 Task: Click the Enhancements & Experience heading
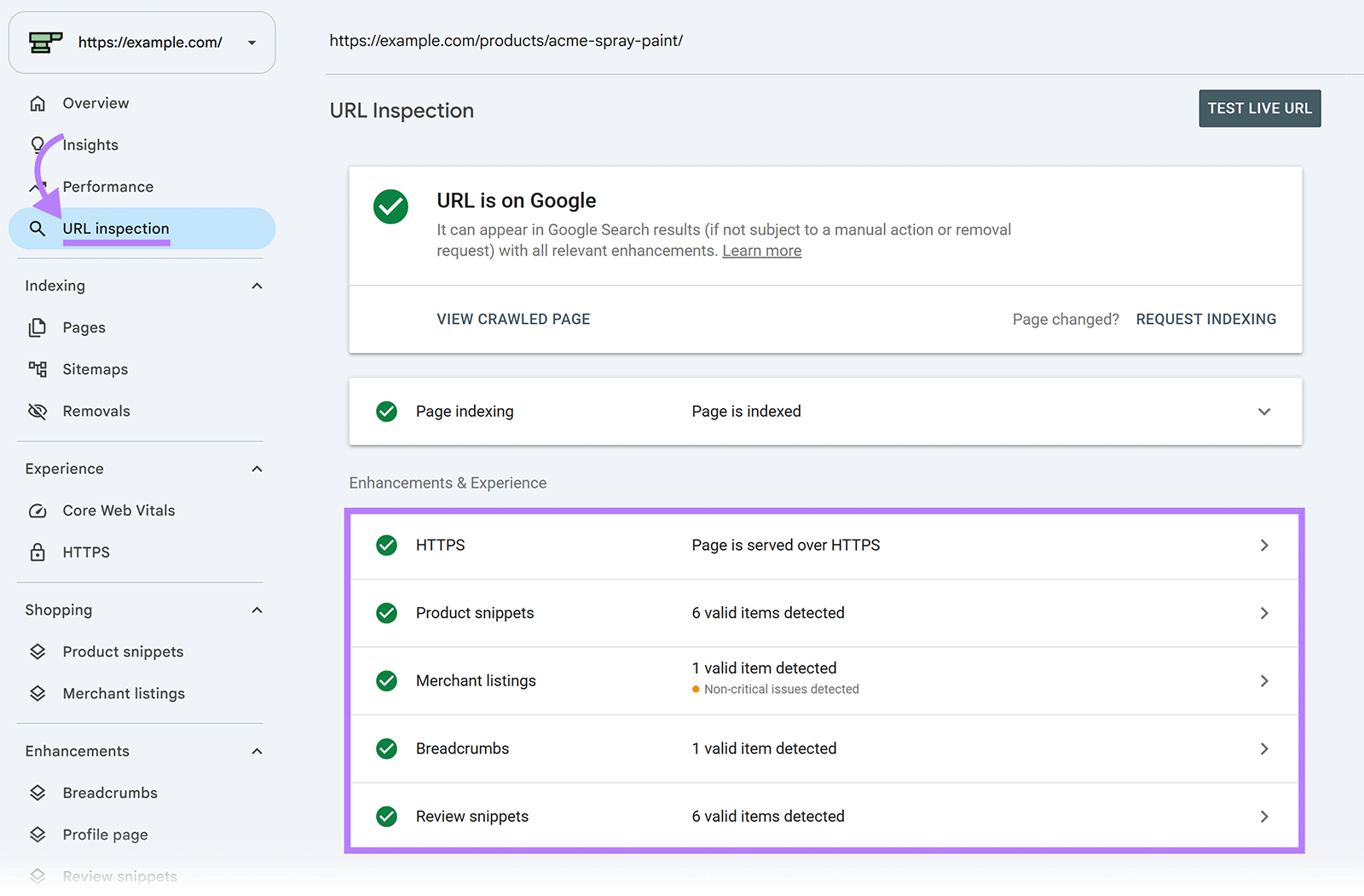click(x=448, y=483)
